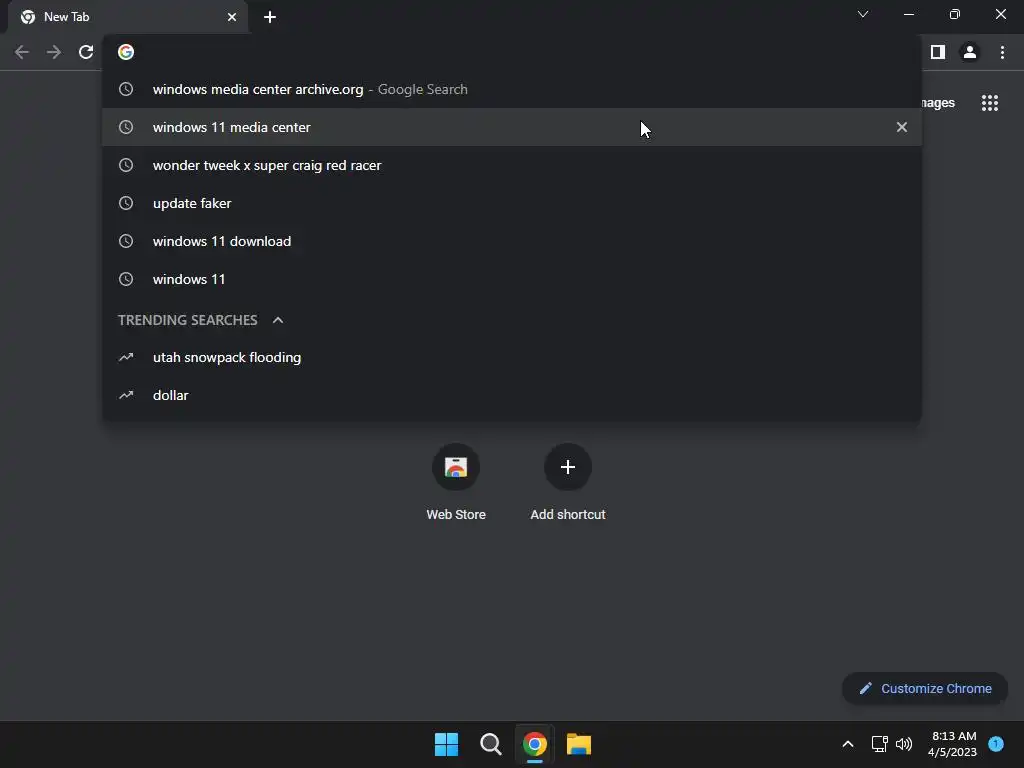Open Chrome's three-dot menu

point(1002,52)
